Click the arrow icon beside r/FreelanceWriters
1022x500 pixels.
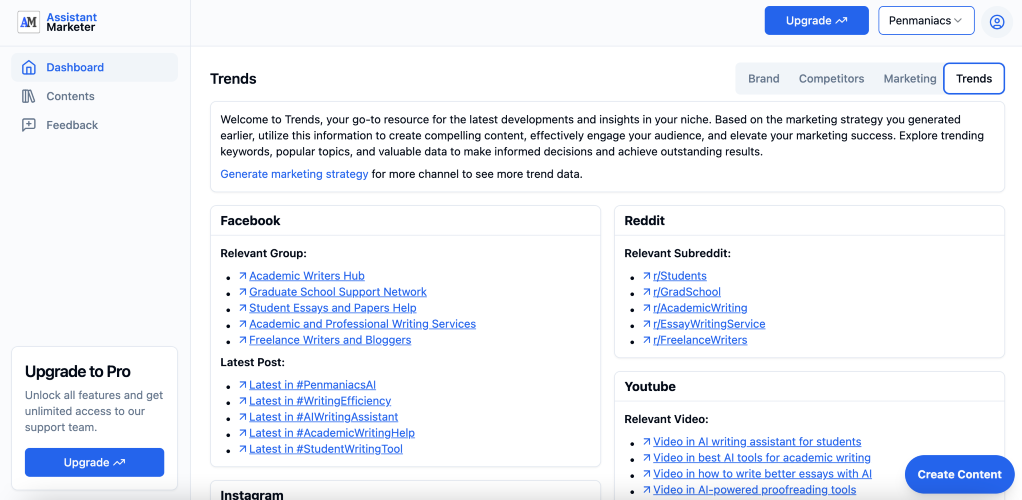click(647, 340)
